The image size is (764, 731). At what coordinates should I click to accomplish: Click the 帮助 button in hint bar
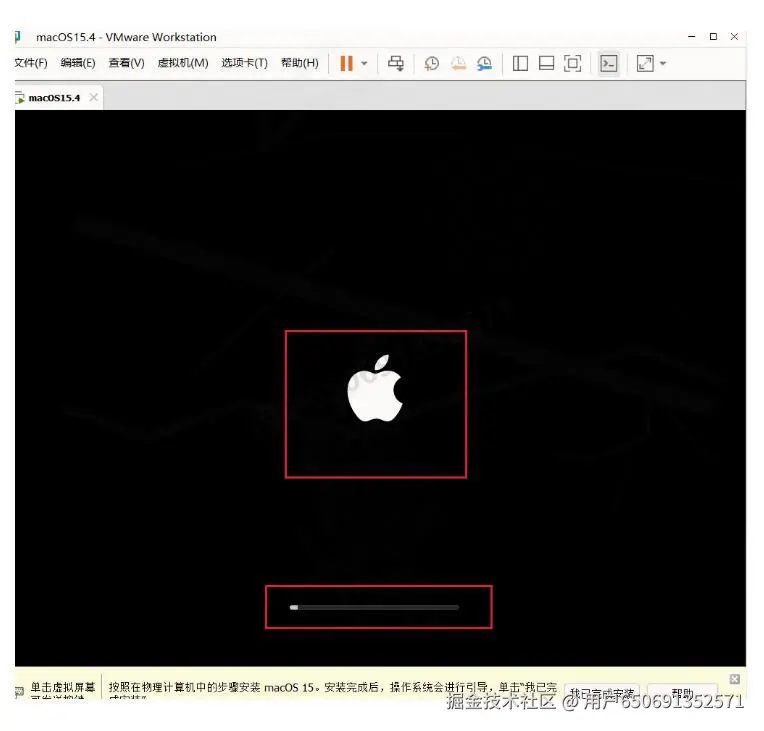click(x=682, y=693)
